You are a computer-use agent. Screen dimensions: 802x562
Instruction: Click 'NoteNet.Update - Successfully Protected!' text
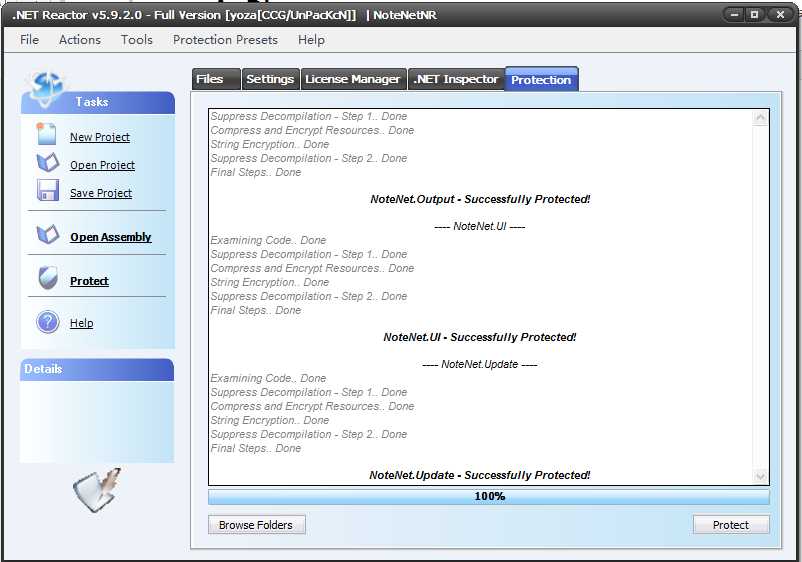(x=480, y=476)
